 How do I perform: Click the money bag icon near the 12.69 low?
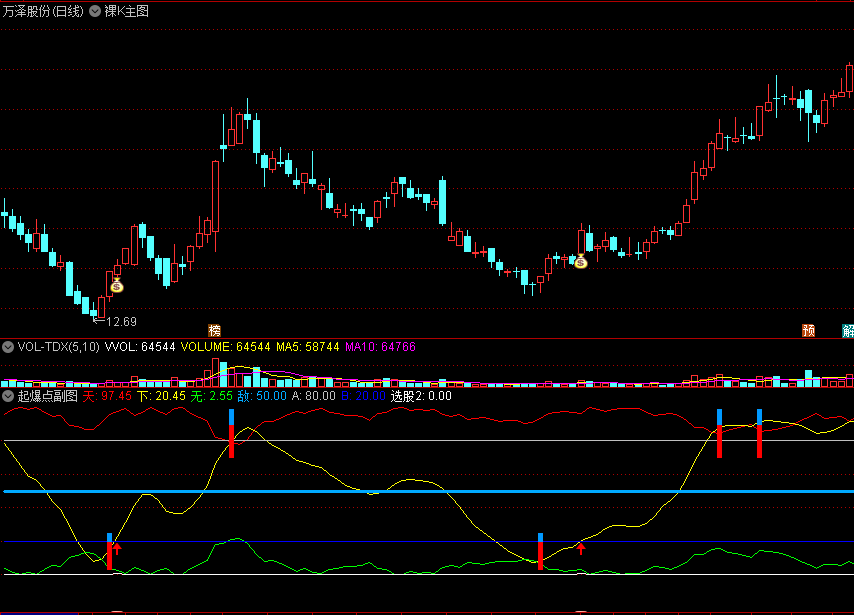click(117, 285)
